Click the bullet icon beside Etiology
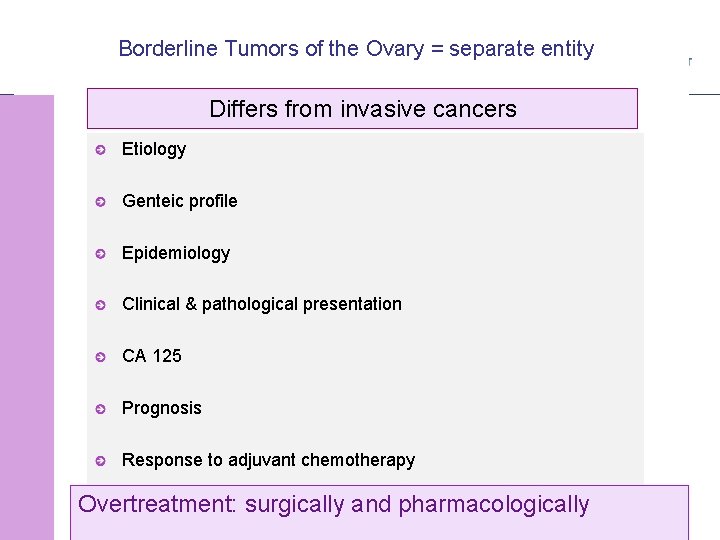720x540 pixels. (x=100, y=150)
